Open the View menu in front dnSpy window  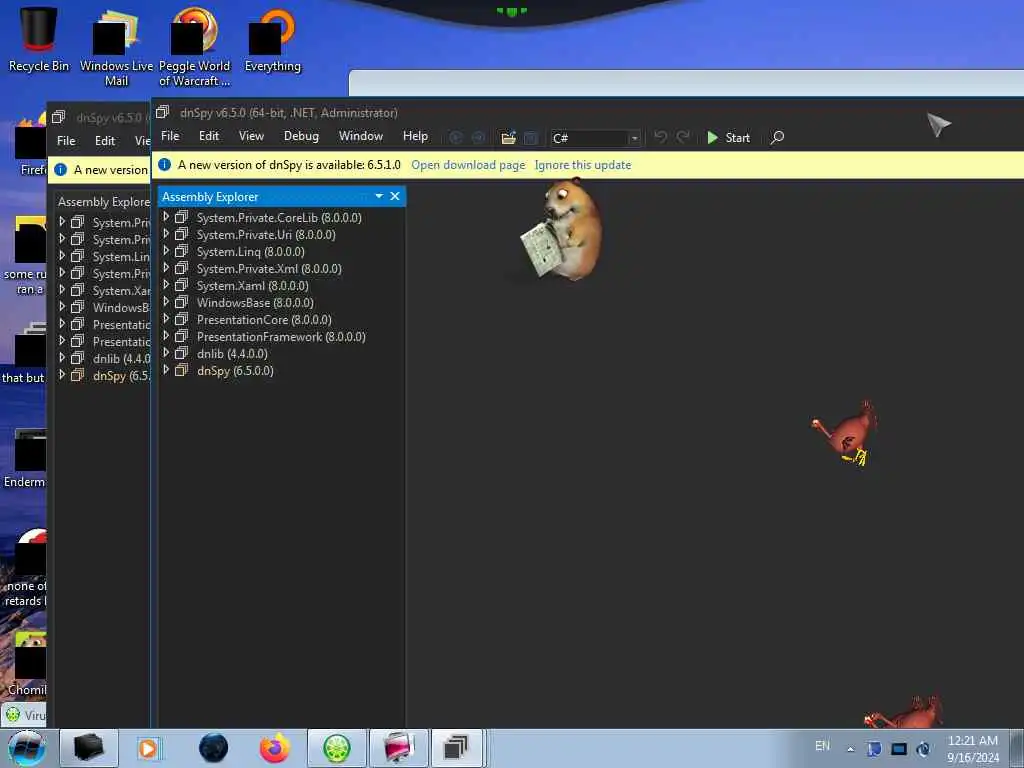[x=251, y=136]
